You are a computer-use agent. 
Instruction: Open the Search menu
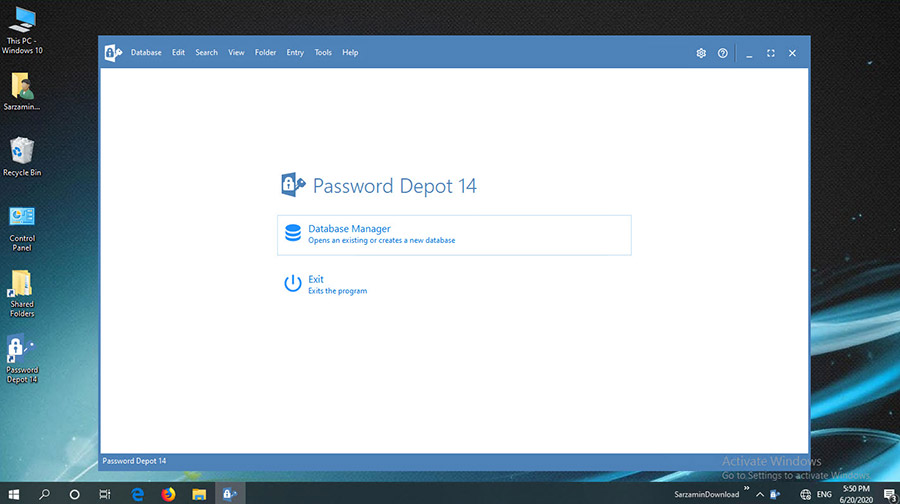tap(206, 52)
